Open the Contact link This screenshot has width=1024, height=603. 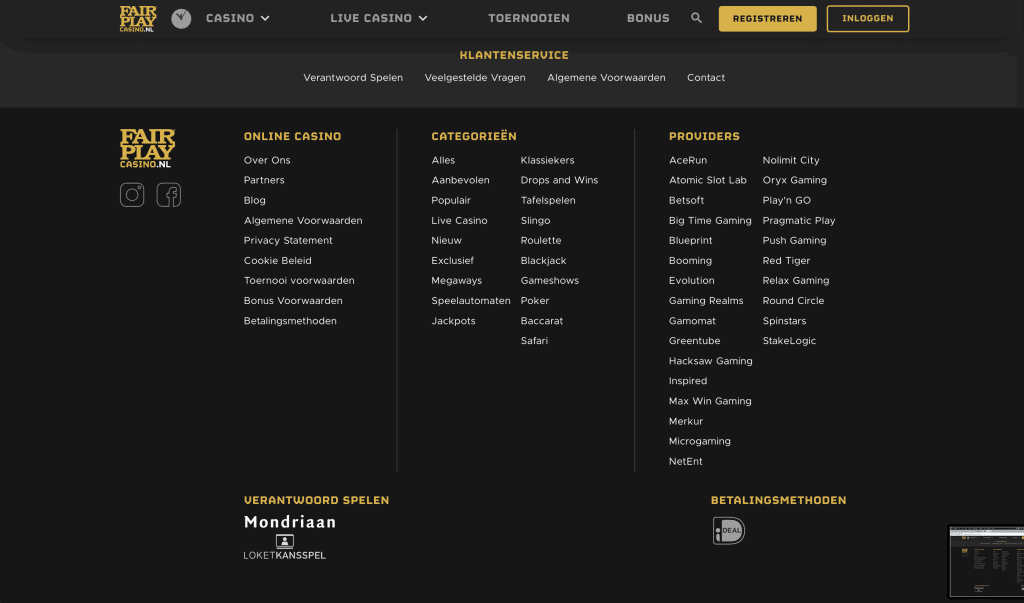[706, 78]
